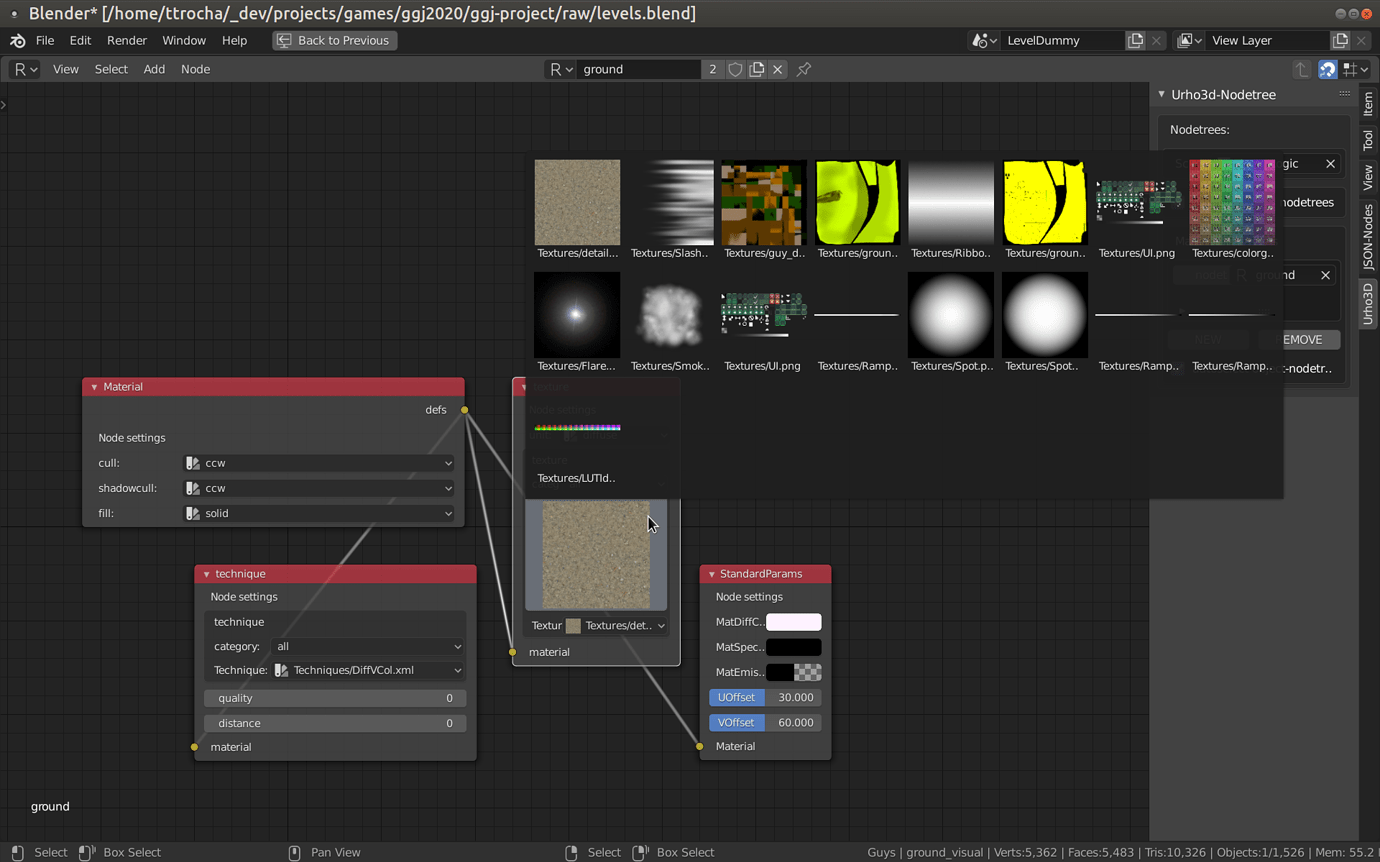1380x862 pixels.
Task: Open MatDiffC color swatch
Action: [793, 622]
